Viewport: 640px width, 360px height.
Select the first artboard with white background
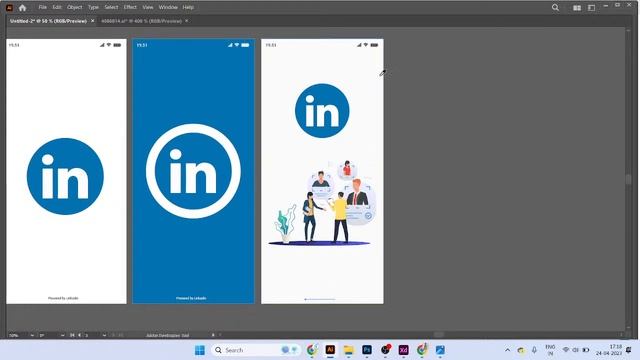point(67,171)
